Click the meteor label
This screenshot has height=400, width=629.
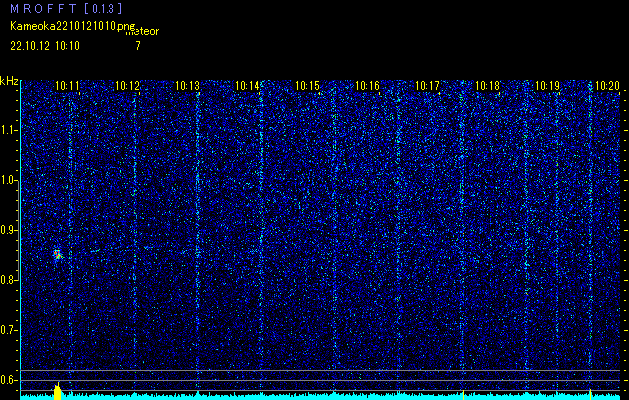point(142,32)
